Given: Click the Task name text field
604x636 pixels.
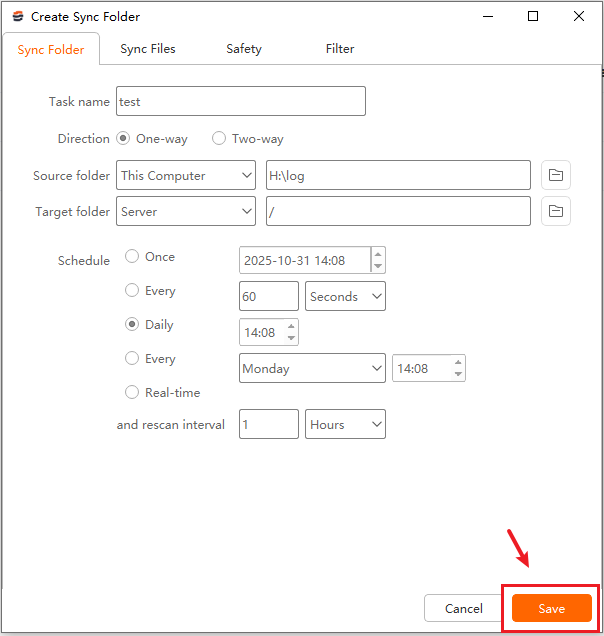Looking at the screenshot, I should click(240, 101).
